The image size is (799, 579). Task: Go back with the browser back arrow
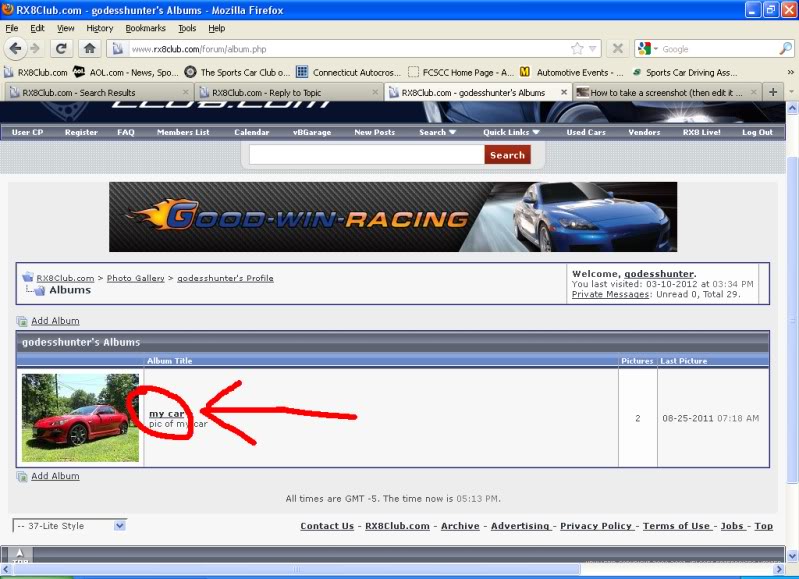[x=15, y=49]
